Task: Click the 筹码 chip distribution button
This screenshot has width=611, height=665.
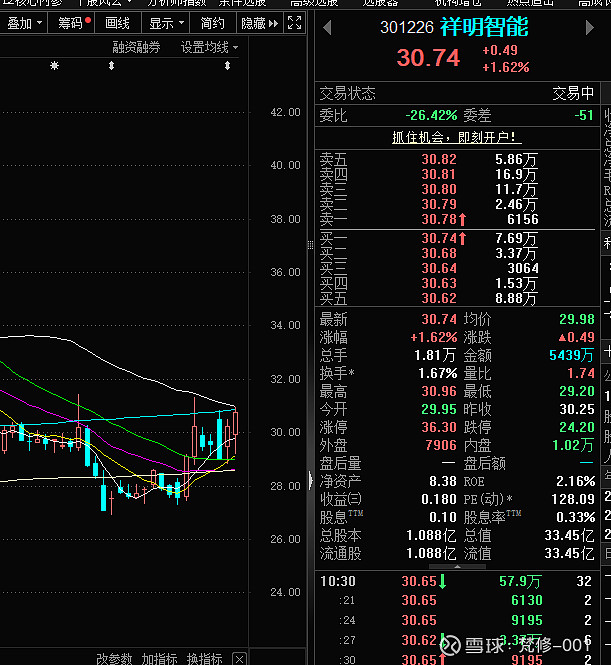Action: pos(71,23)
